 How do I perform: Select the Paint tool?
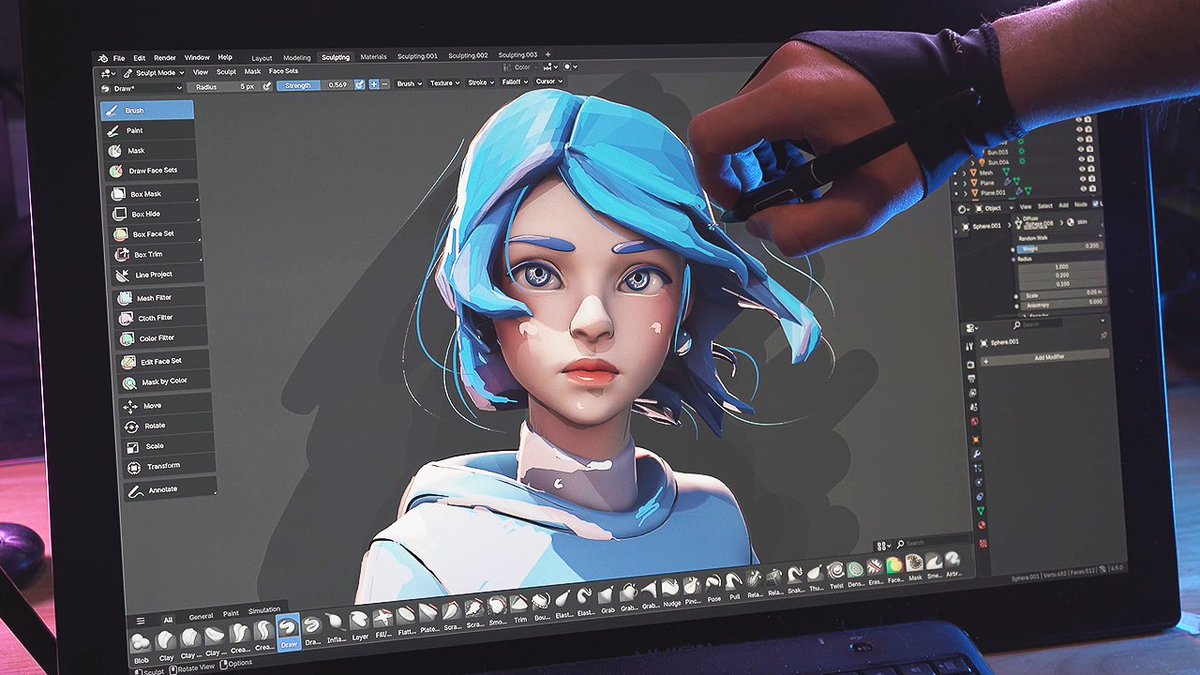[x=149, y=130]
